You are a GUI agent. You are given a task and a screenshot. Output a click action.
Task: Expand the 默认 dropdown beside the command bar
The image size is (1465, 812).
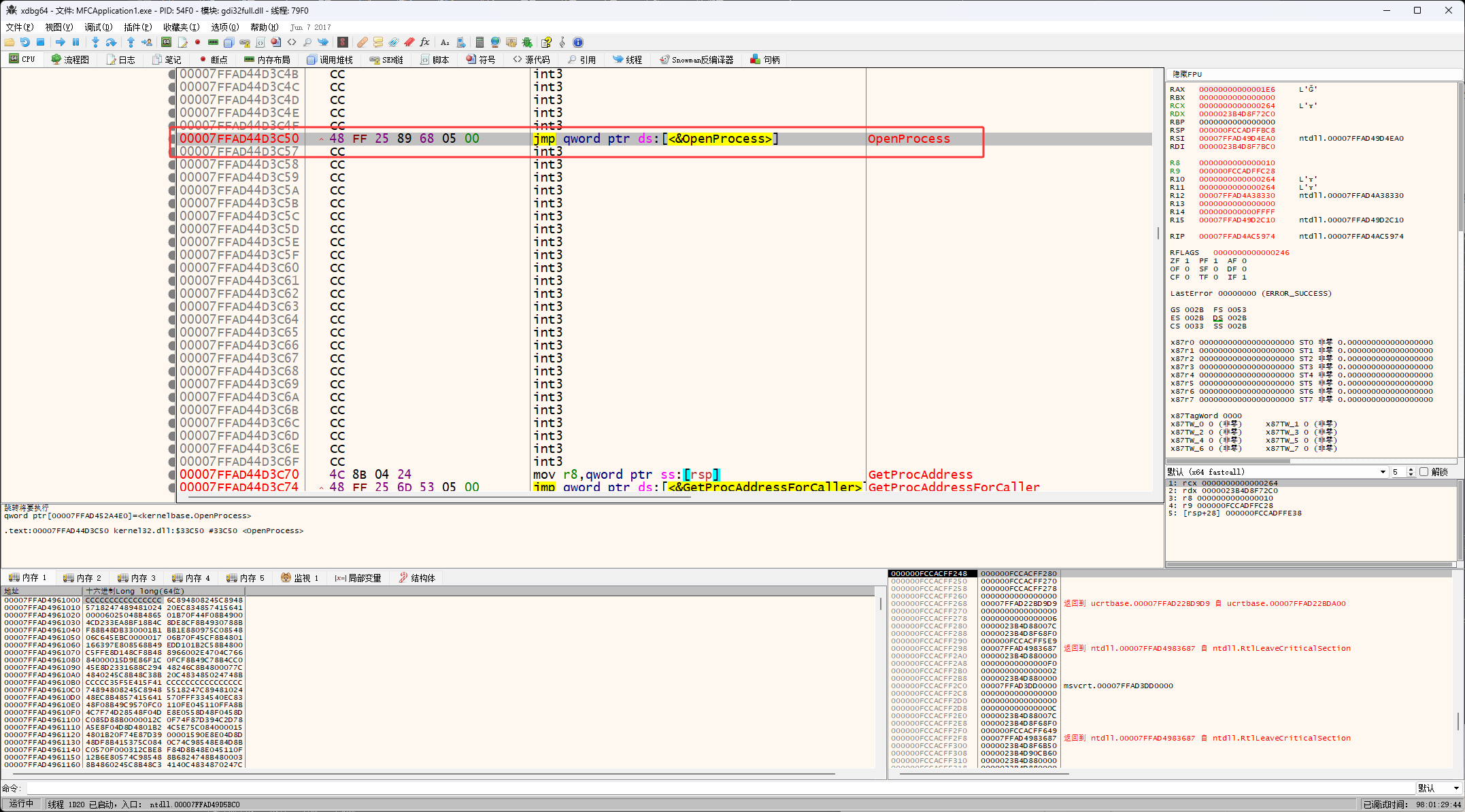[x=1455, y=788]
